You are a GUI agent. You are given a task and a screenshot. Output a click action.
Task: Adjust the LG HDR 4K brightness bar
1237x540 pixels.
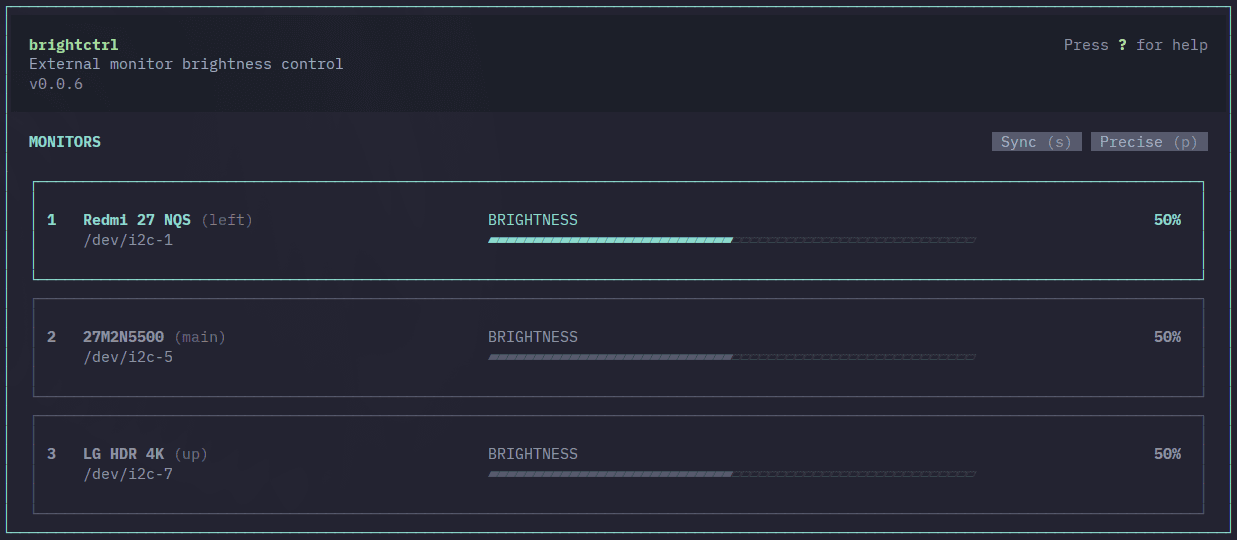coord(731,474)
